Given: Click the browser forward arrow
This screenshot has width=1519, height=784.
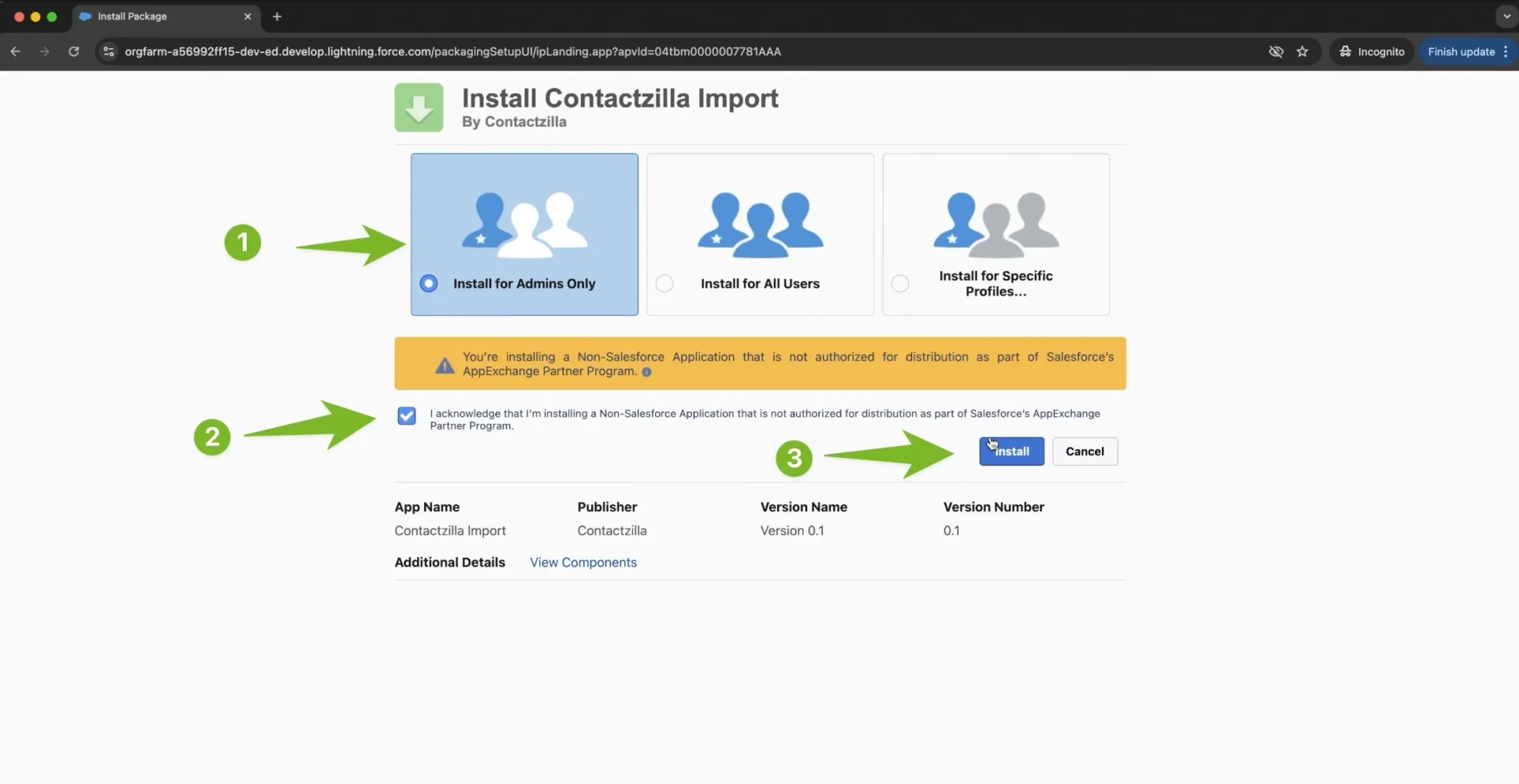Looking at the screenshot, I should pos(44,51).
